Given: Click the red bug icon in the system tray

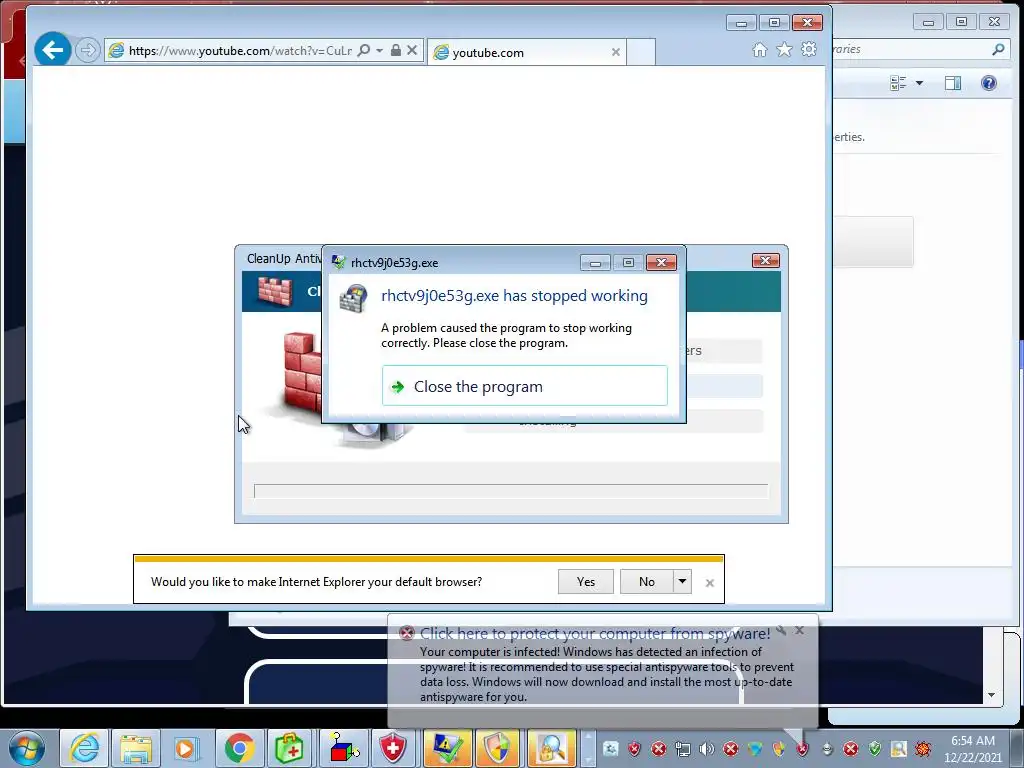Looking at the screenshot, I should pyautogui.click(x=923, y=748).
